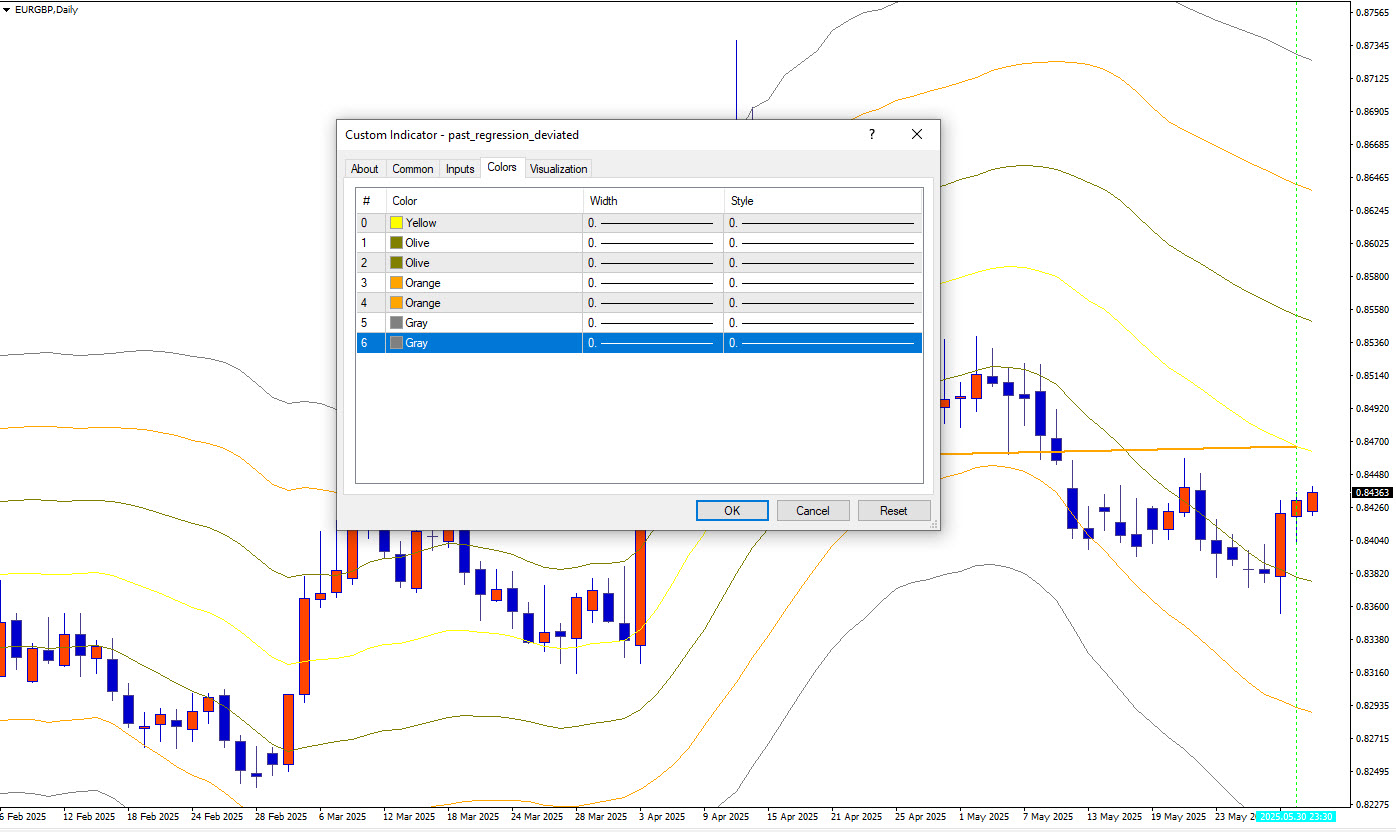1396x832 pixels.
Task: Click the help question mark icon
Action: 871,134
